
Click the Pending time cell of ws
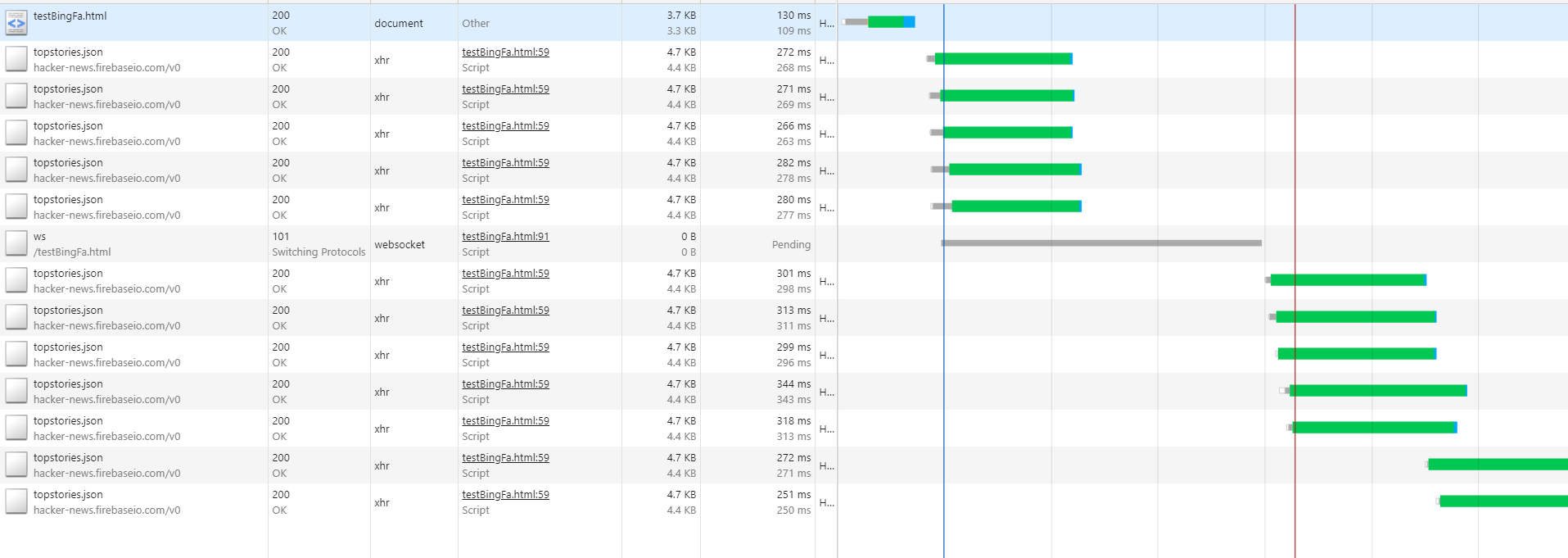791,245
